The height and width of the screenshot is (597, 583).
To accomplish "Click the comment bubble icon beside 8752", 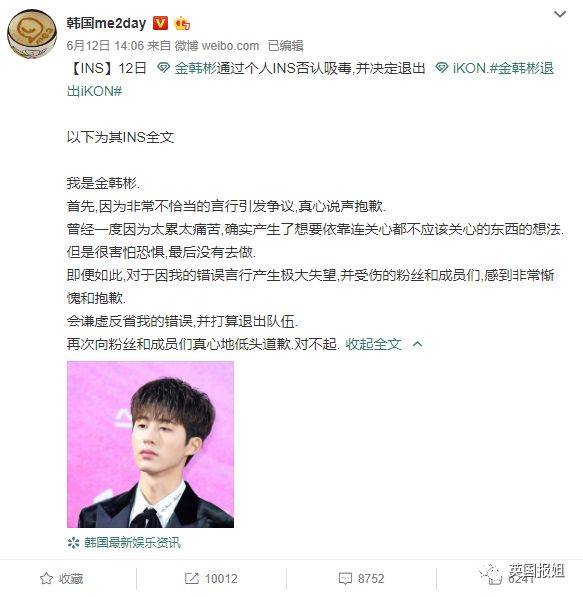I will click(345, 579).
